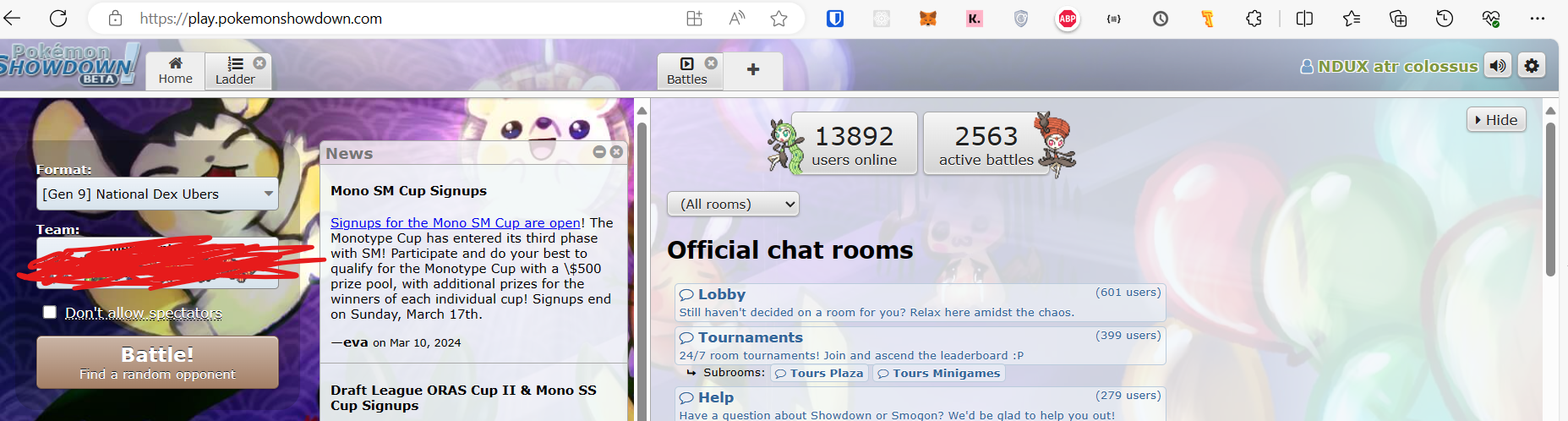The height and width of the screenshot is (421, 1568).
Task: Collapse the room list with Hide
Action: click(1496, 119)
